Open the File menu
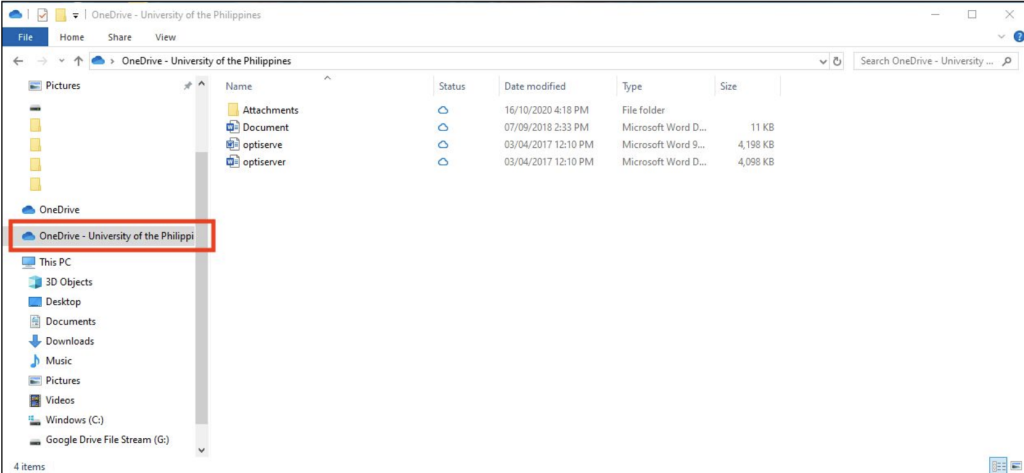 point(25,37)
